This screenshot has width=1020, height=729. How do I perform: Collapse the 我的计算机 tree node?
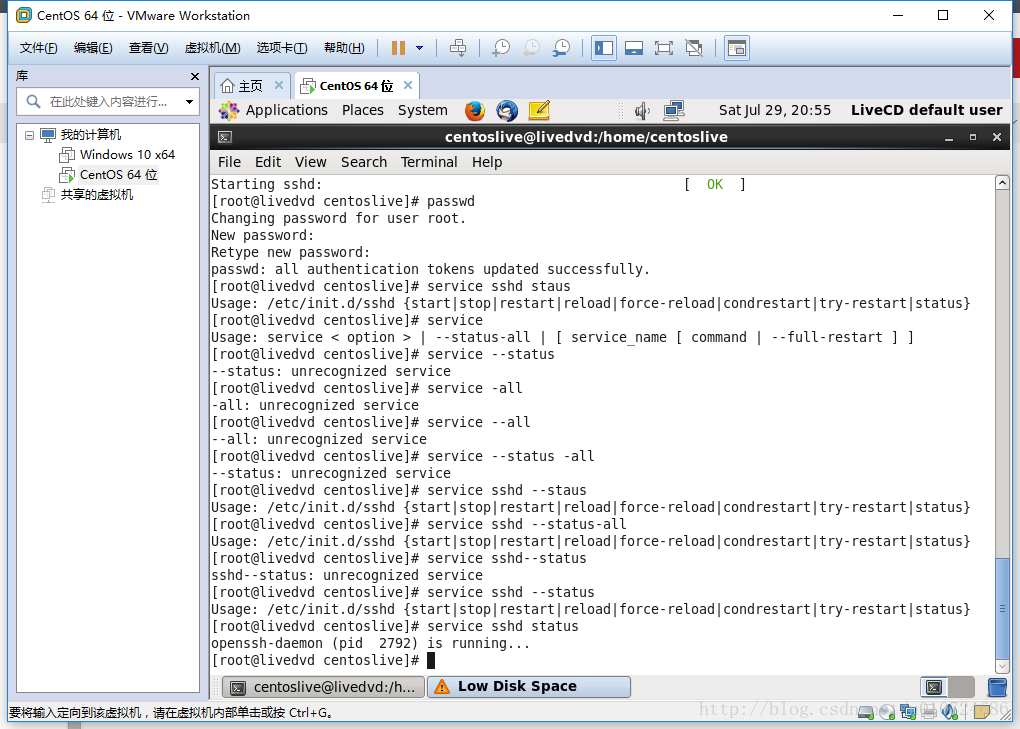point(29,135)
